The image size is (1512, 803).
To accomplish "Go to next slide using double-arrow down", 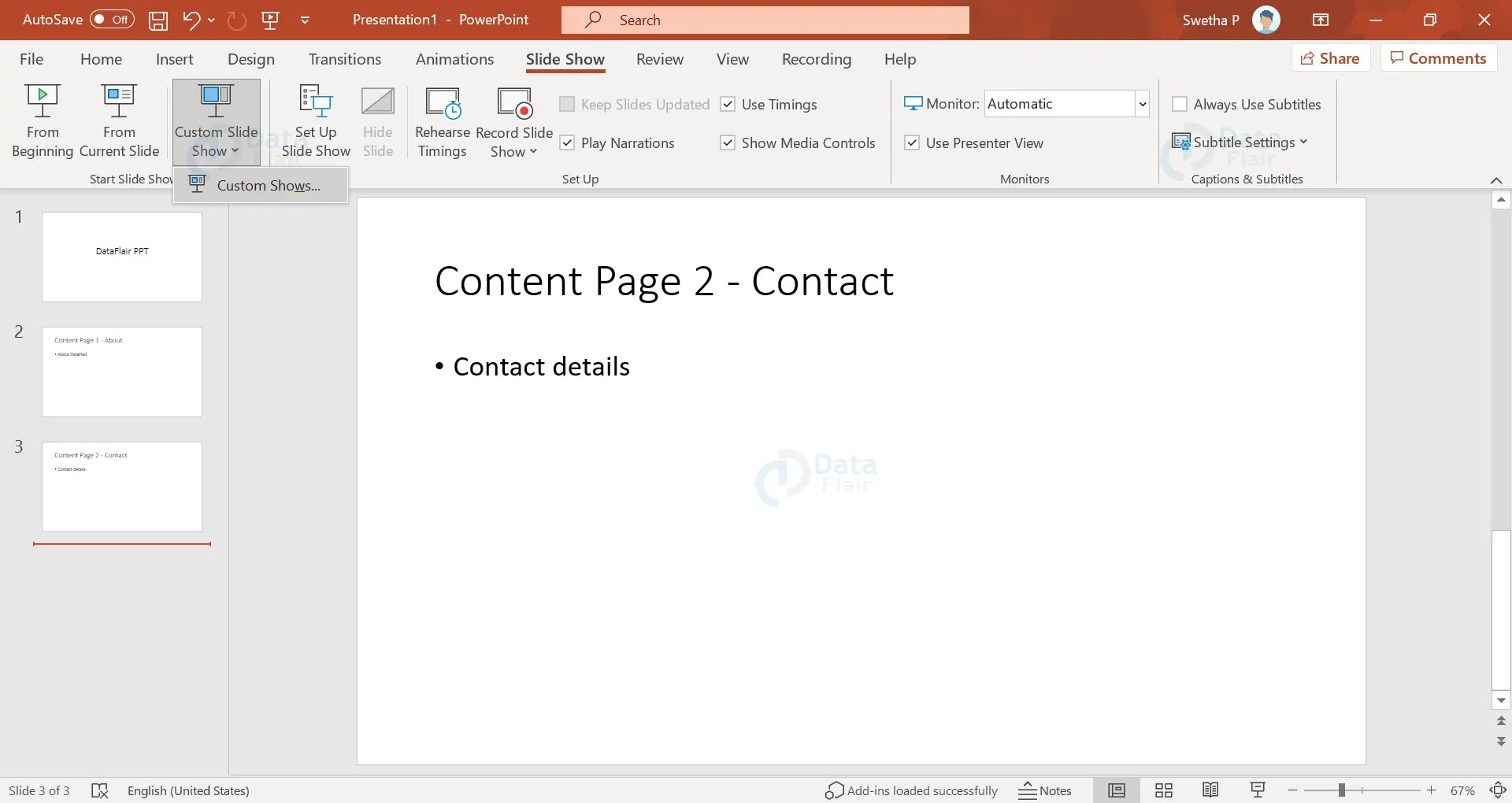I will (1501, 741).
